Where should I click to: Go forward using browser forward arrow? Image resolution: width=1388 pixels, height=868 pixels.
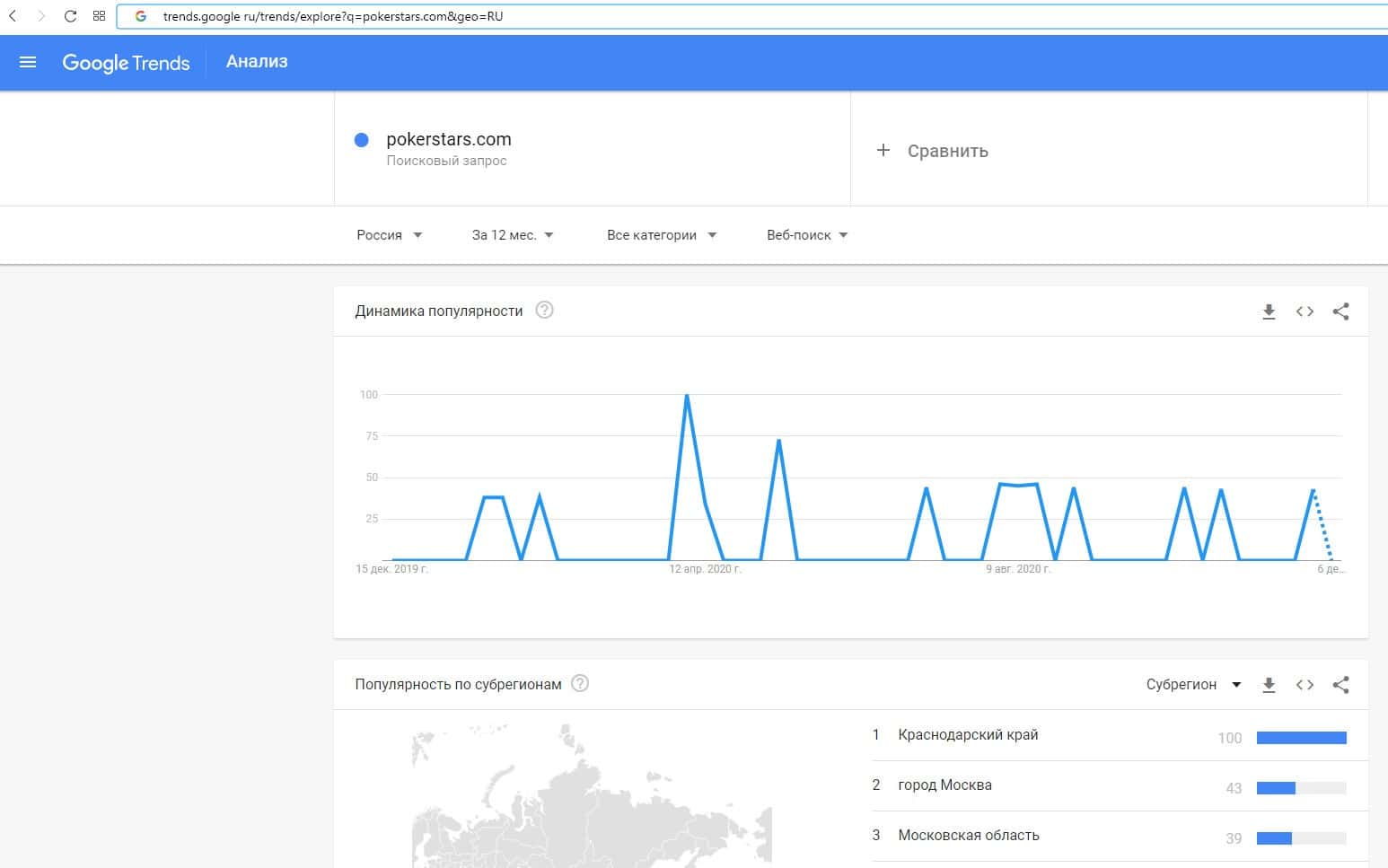pos(41,16)
